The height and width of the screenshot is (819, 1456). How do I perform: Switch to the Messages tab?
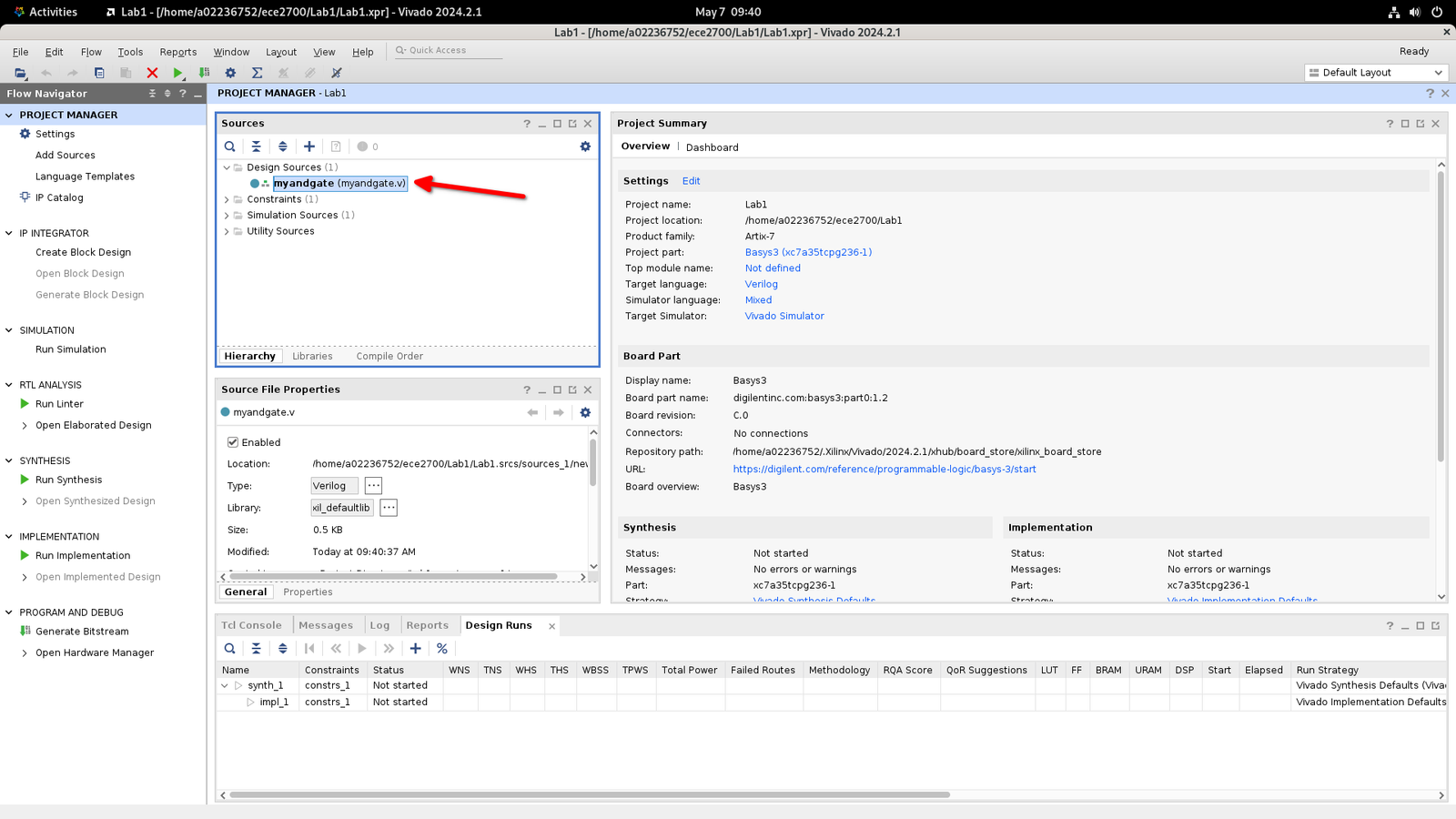click(326, 625)
